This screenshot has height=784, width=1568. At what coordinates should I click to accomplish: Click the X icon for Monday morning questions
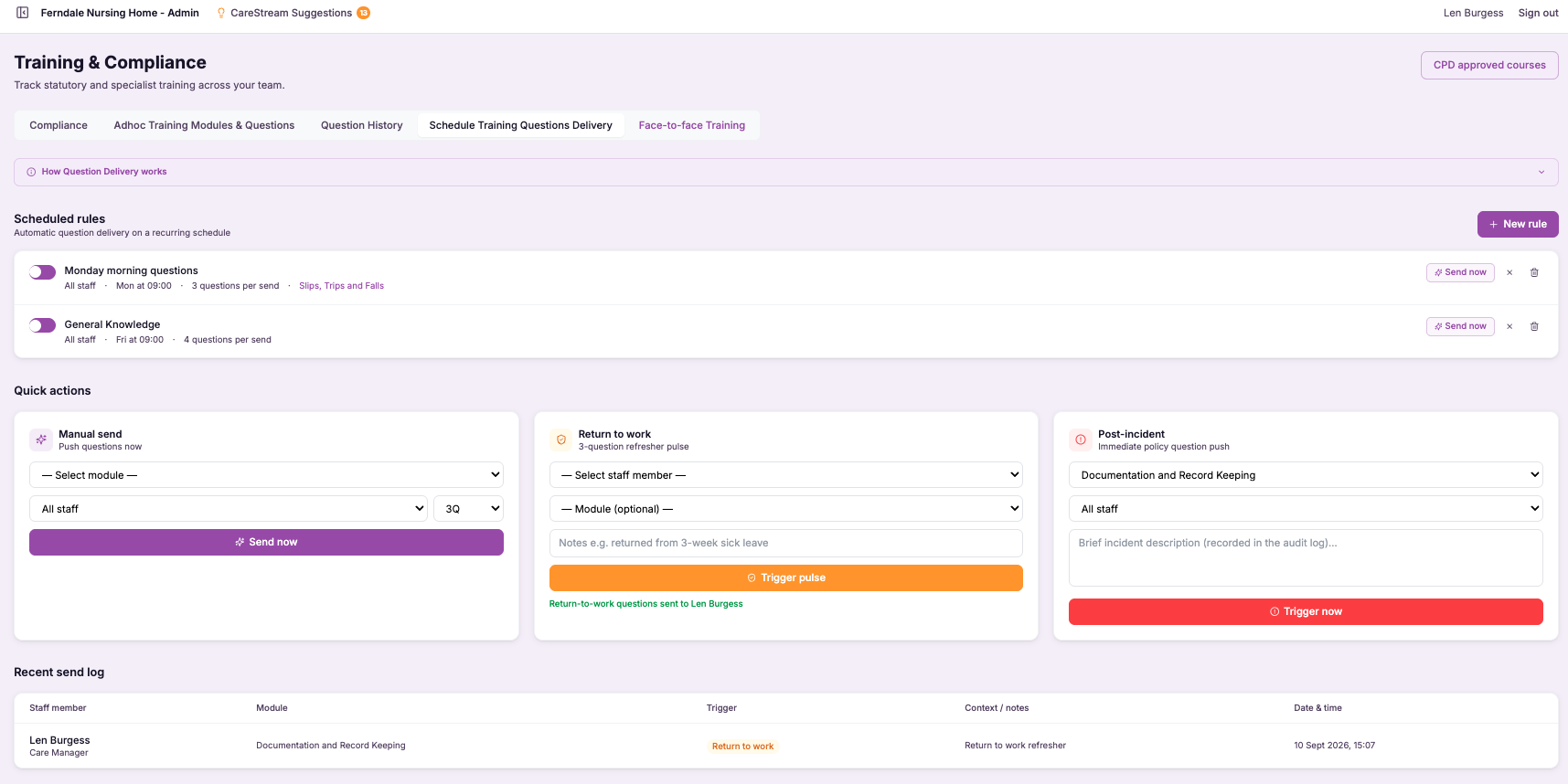[x=1509, y=272]
